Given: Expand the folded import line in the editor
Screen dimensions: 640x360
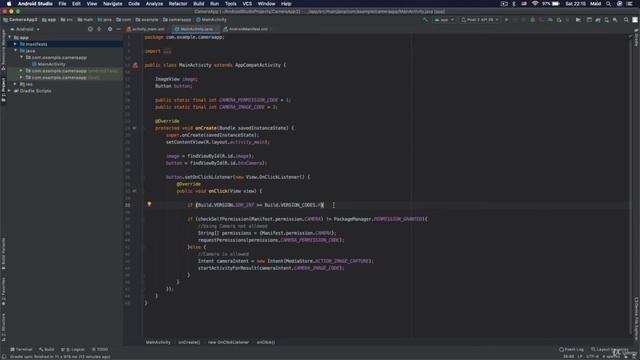Looking at the screenshot, I should tap(167, 51).
